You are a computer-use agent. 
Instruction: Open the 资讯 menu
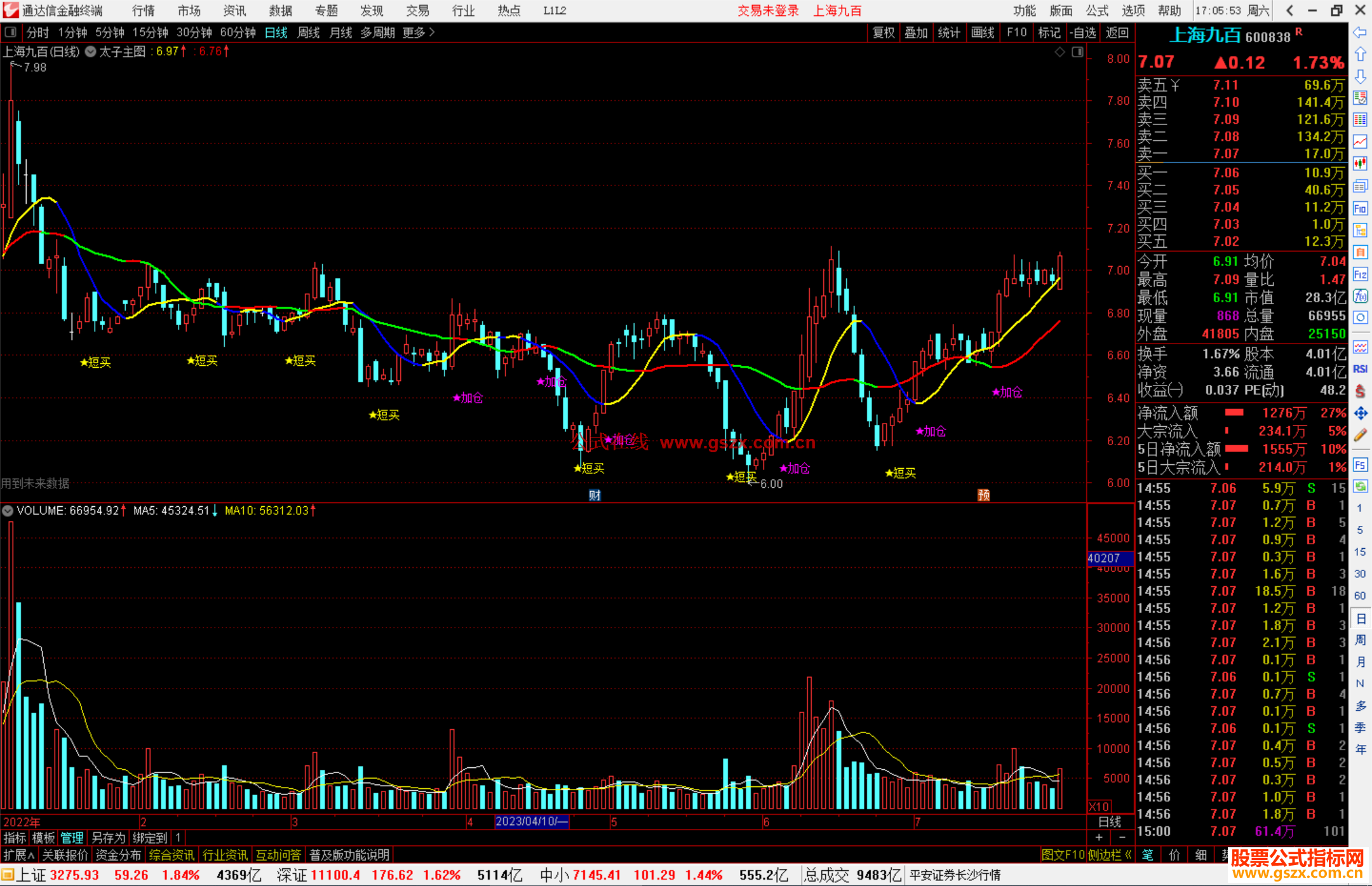pos(235,10)
